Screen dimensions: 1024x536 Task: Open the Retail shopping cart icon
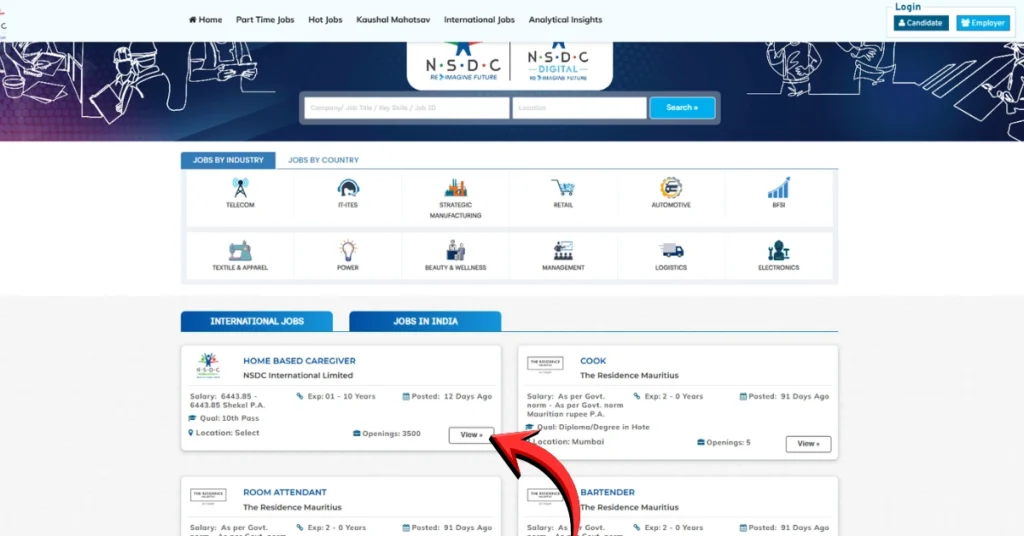coord(563,188)
